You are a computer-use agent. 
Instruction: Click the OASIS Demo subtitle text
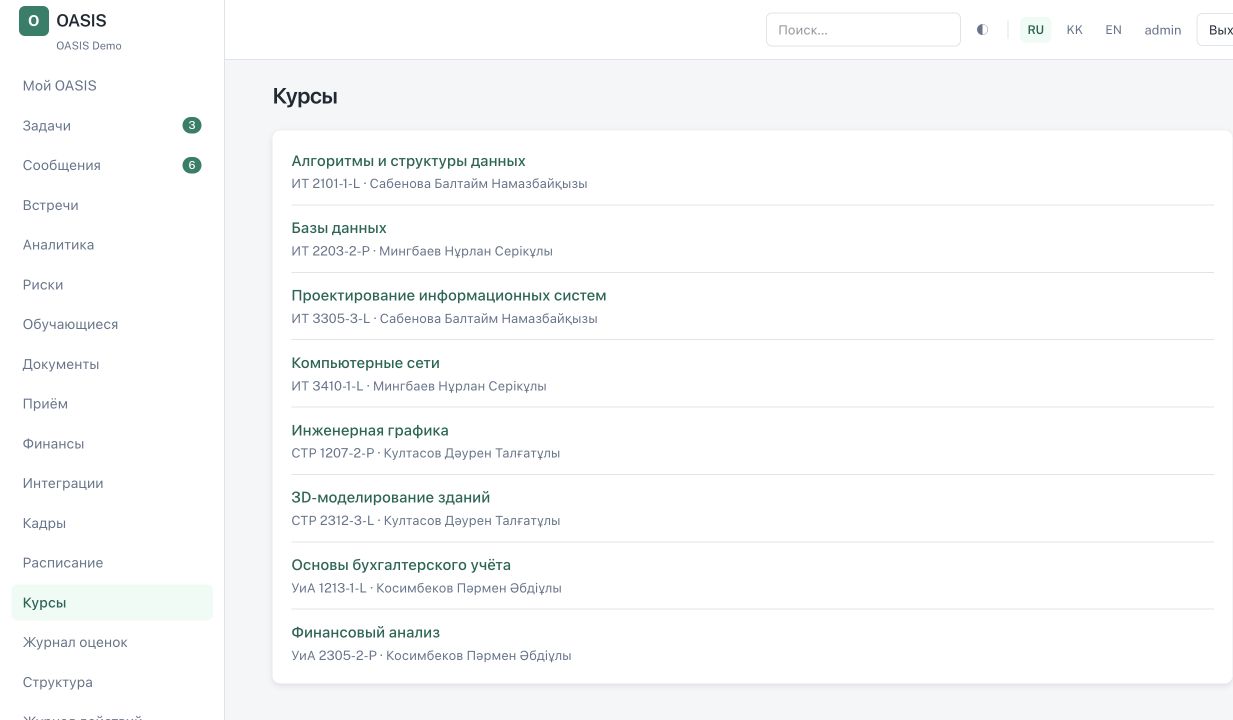coord(89,46)
